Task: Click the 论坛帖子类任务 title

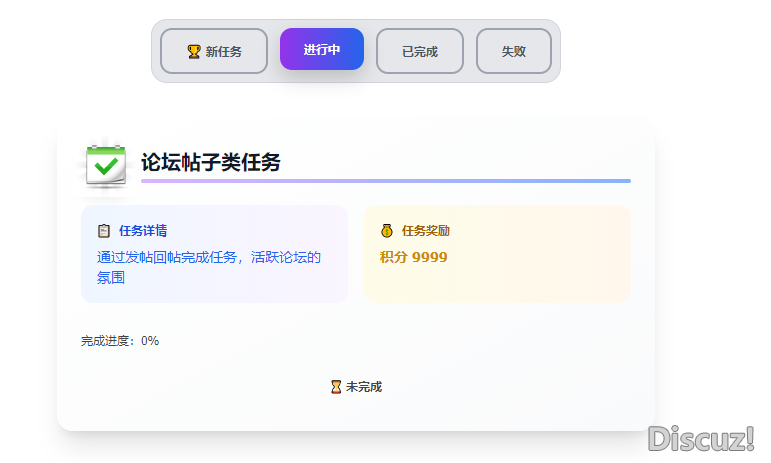Action: [211, 162]
